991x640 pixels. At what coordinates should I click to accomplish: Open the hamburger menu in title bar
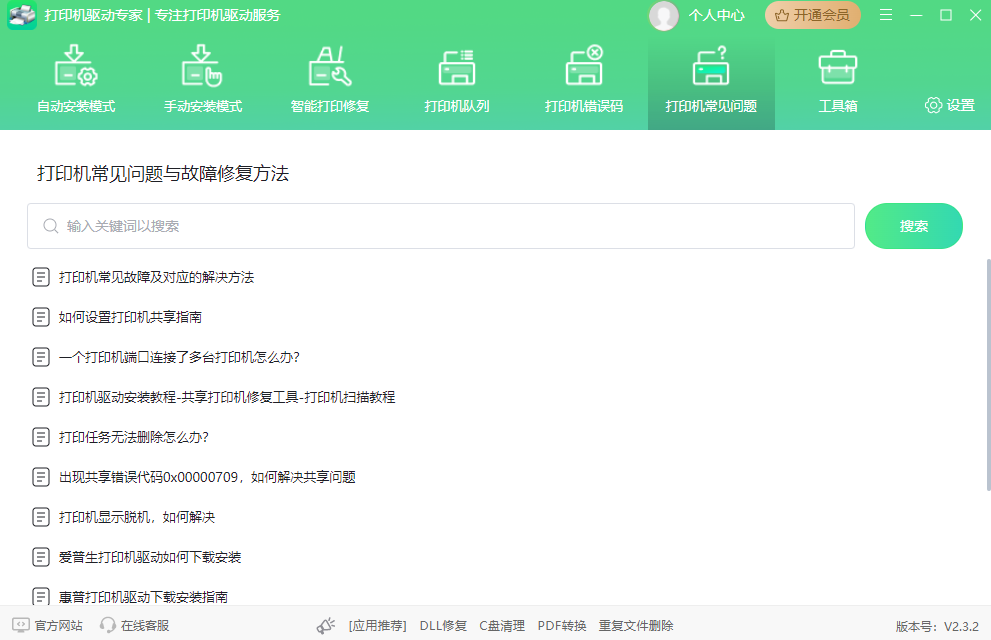[886, 15]
